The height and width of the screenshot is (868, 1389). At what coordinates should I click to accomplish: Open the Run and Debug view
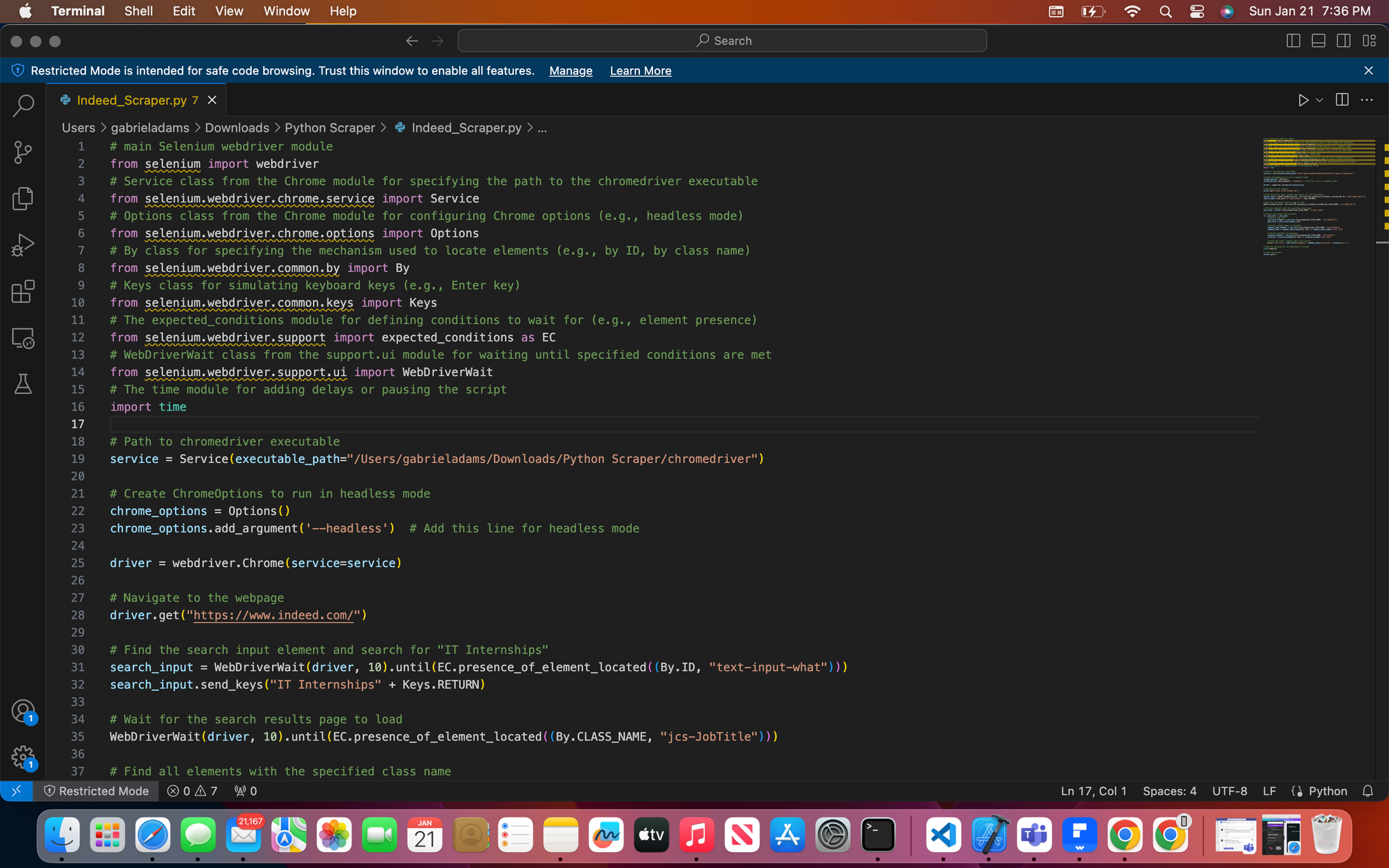pyautogui.click(x=23, y=245)
